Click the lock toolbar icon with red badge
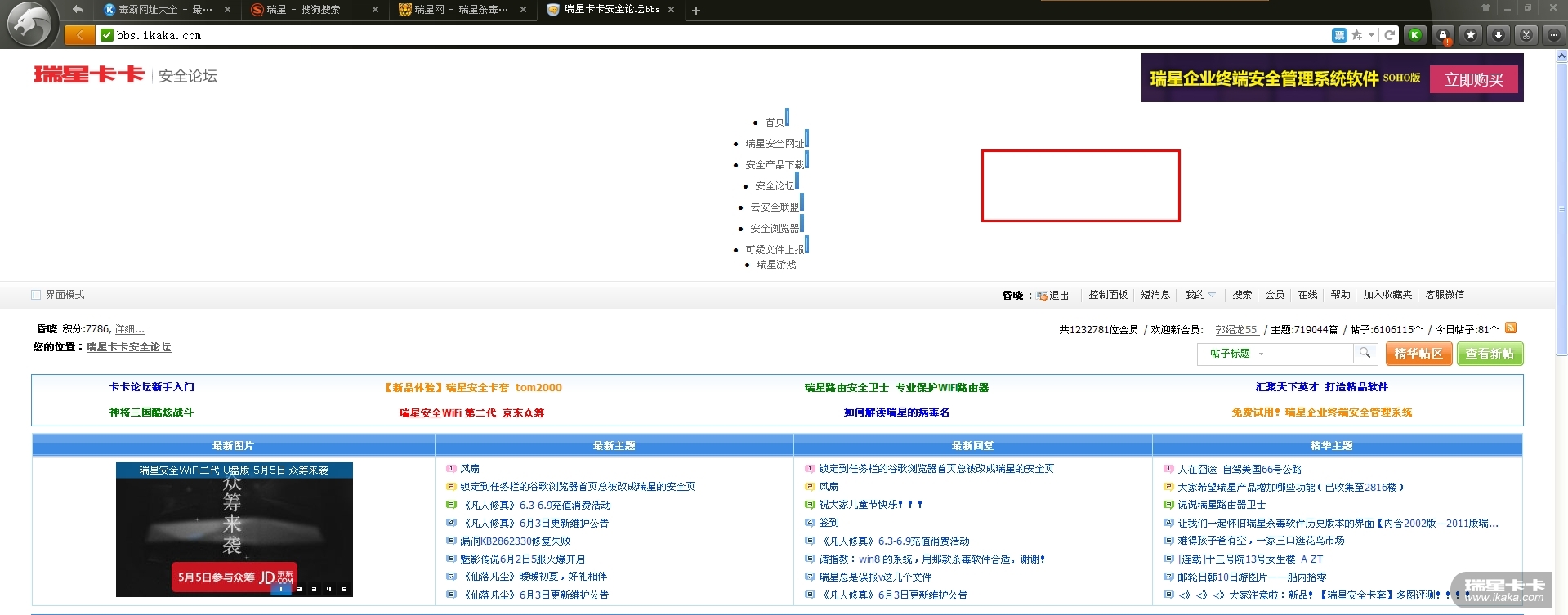Screen dimensions: 1568x615 [1443, 35]
